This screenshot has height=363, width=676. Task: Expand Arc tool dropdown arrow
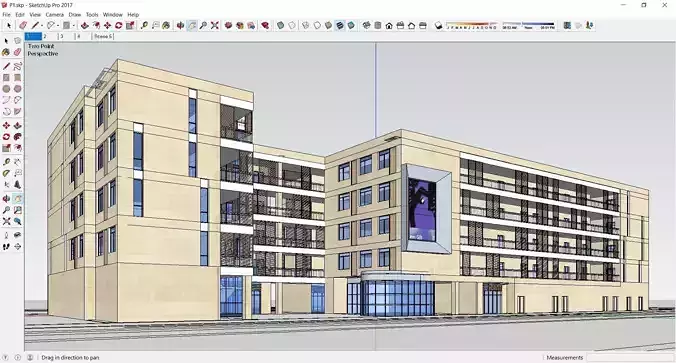coord(58,26)
